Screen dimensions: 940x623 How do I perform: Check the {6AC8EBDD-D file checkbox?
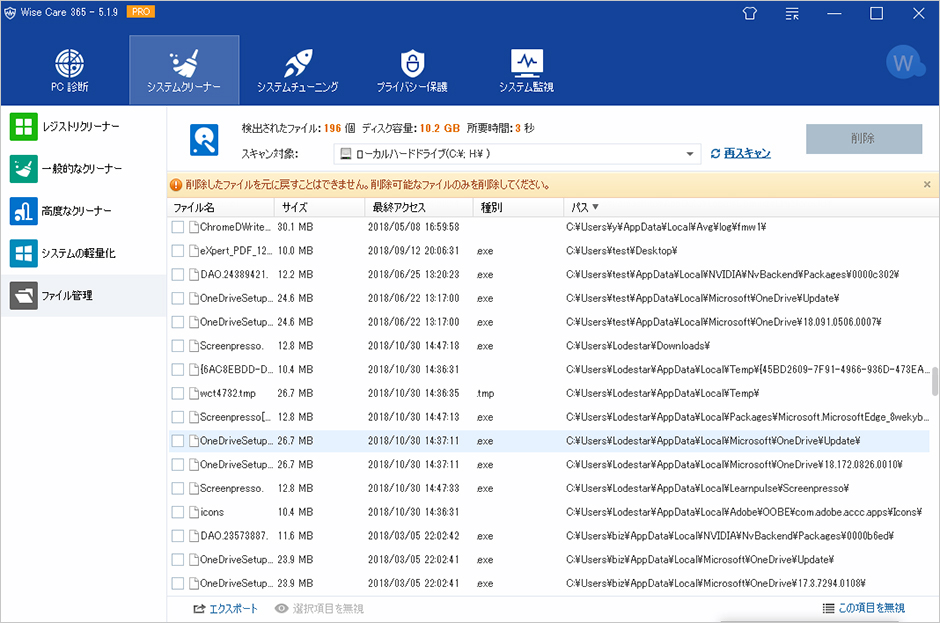[177, 369]
